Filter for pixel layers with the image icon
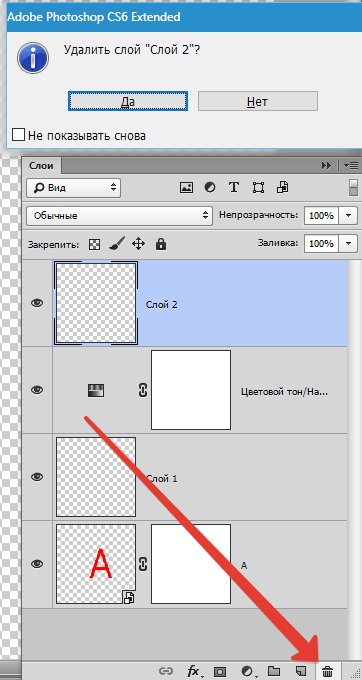This screenshot has width=362, height=680. pyautogui.click(x=186, y=187)
